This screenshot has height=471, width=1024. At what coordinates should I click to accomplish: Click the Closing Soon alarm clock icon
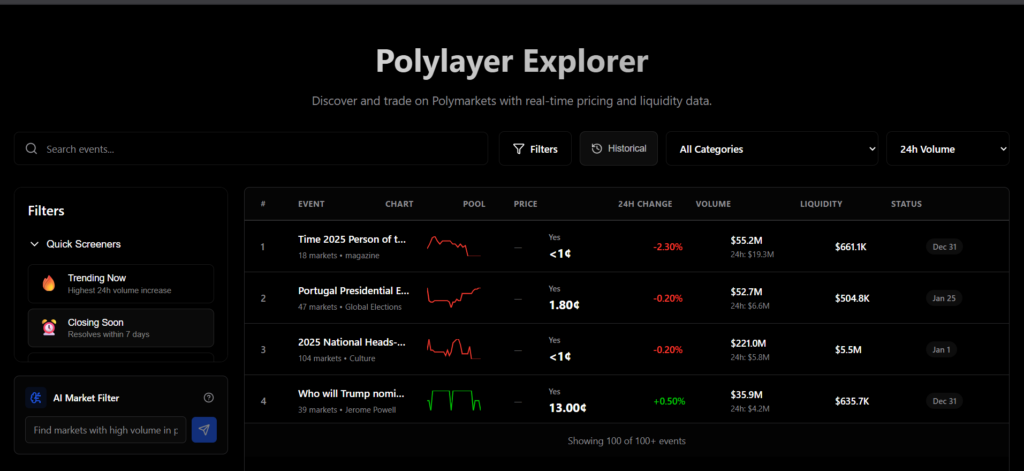[x=49, y=327]
